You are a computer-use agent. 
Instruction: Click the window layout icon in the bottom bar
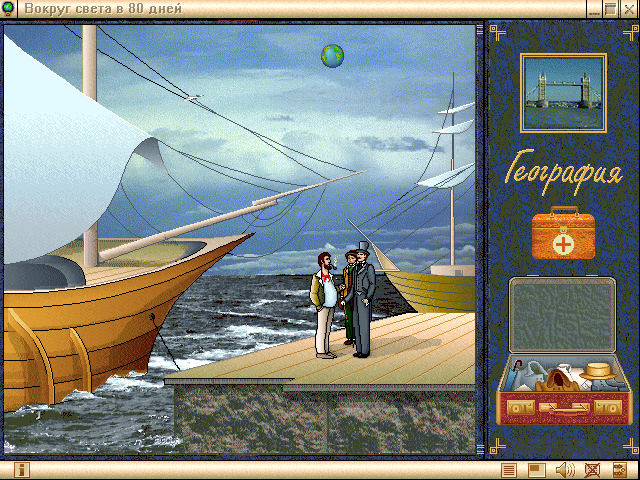click(536, 470)
